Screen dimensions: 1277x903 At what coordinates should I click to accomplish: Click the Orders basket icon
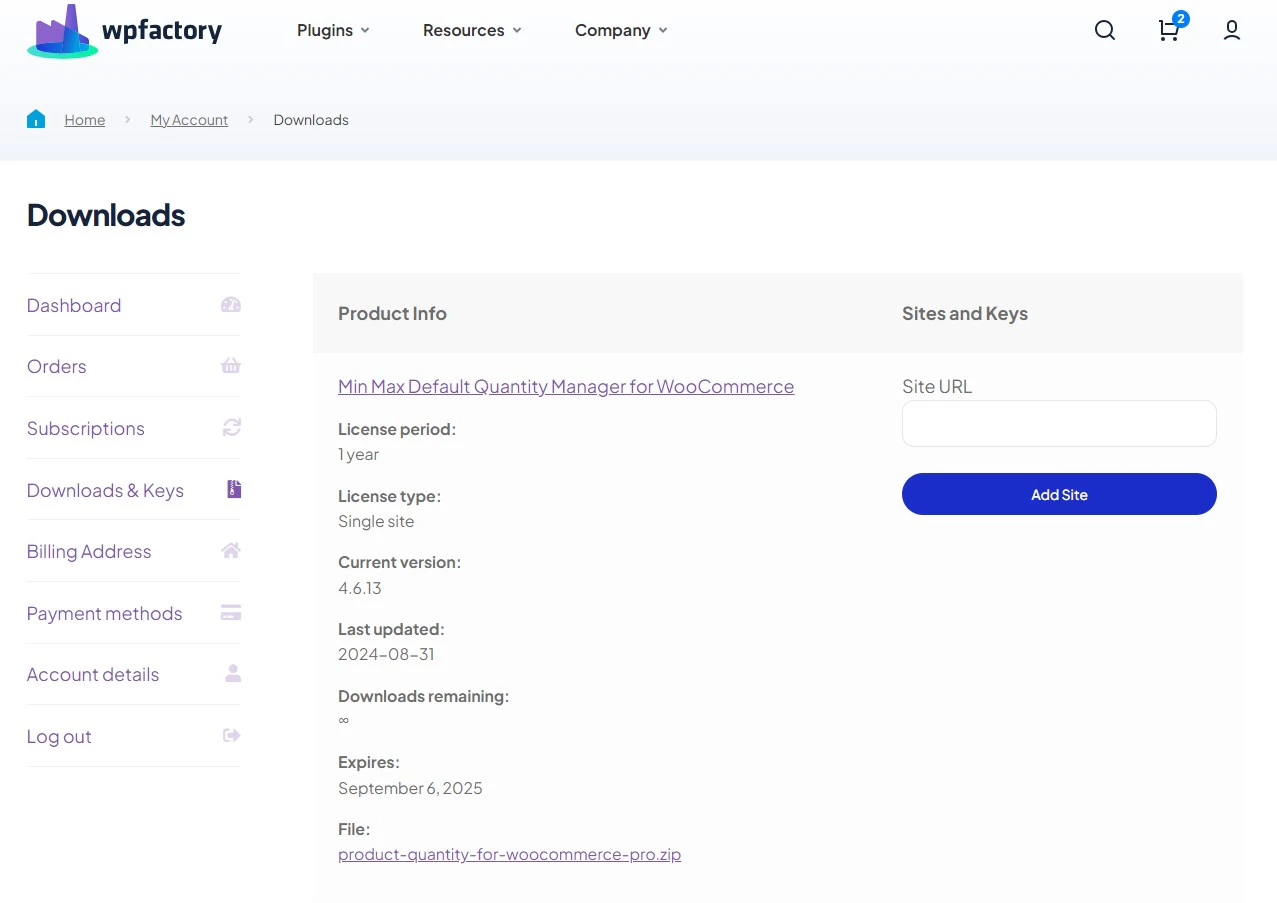pos(231,365)
